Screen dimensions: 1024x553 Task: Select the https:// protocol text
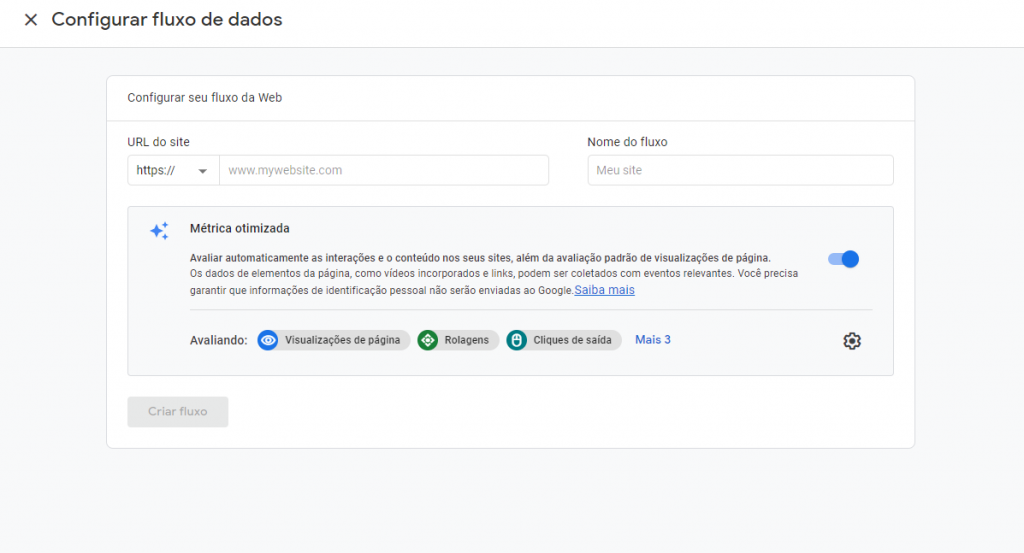[156, 171]
